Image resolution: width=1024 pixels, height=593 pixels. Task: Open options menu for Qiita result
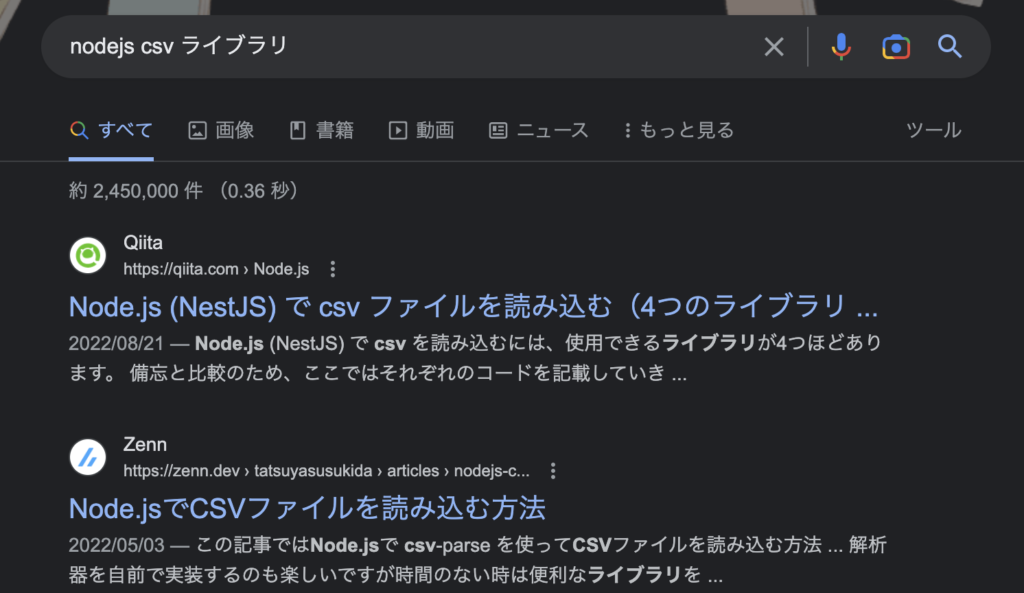point(333,269)
